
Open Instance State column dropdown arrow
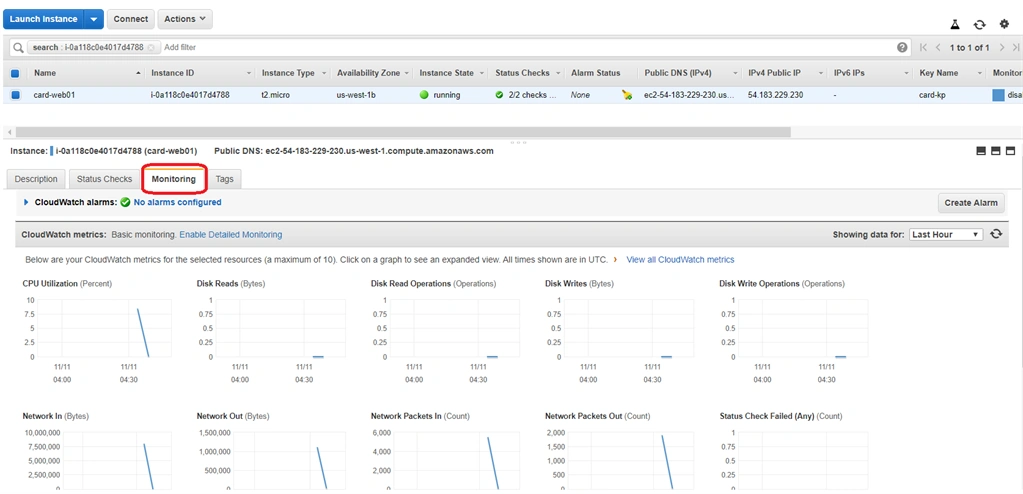pos(481,74)
